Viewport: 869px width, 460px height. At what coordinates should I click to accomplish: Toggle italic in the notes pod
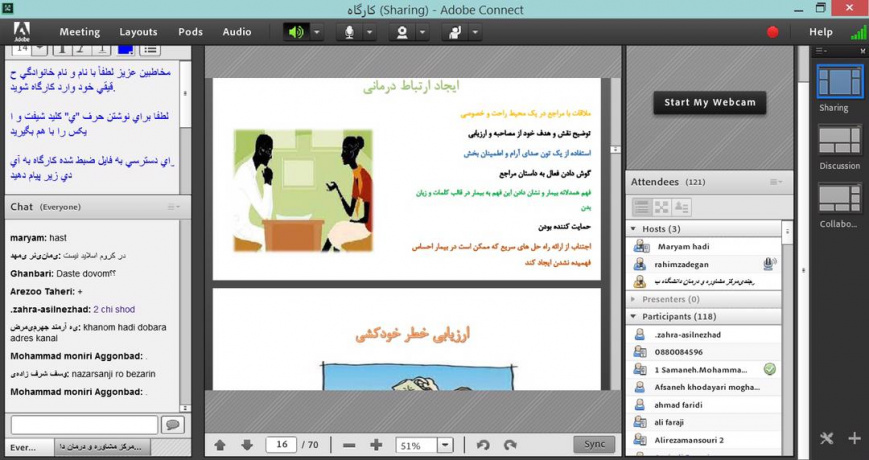81,49
